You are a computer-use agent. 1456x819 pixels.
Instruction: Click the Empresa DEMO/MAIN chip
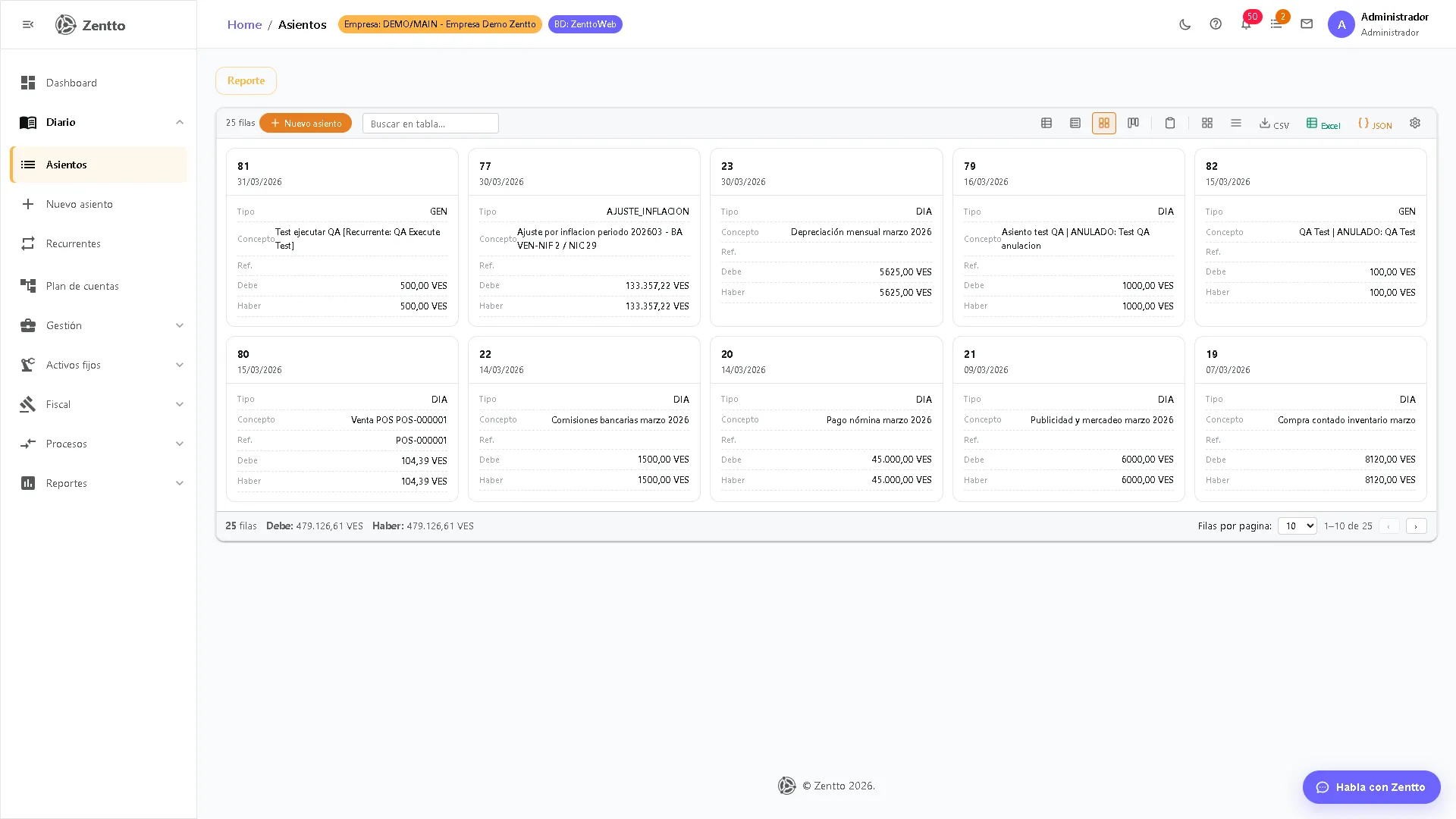440,24
